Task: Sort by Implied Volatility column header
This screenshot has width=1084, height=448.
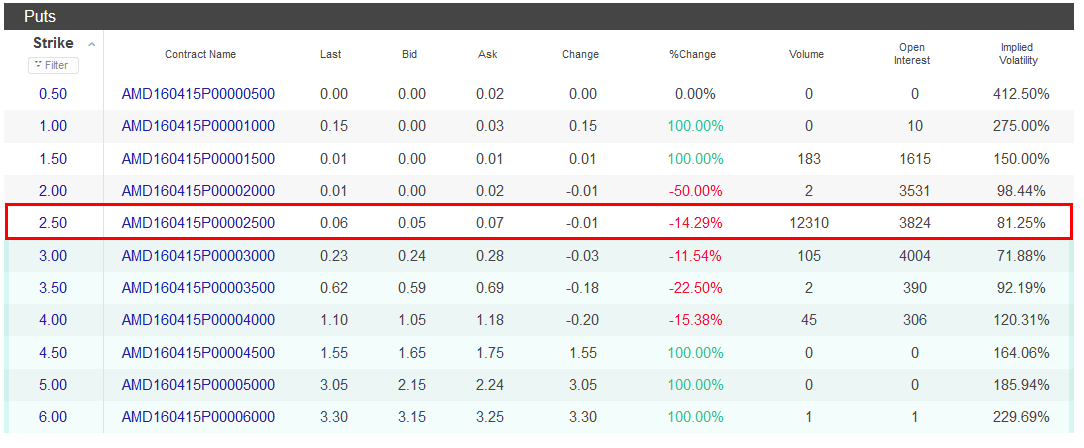Action: point(1019,54)
